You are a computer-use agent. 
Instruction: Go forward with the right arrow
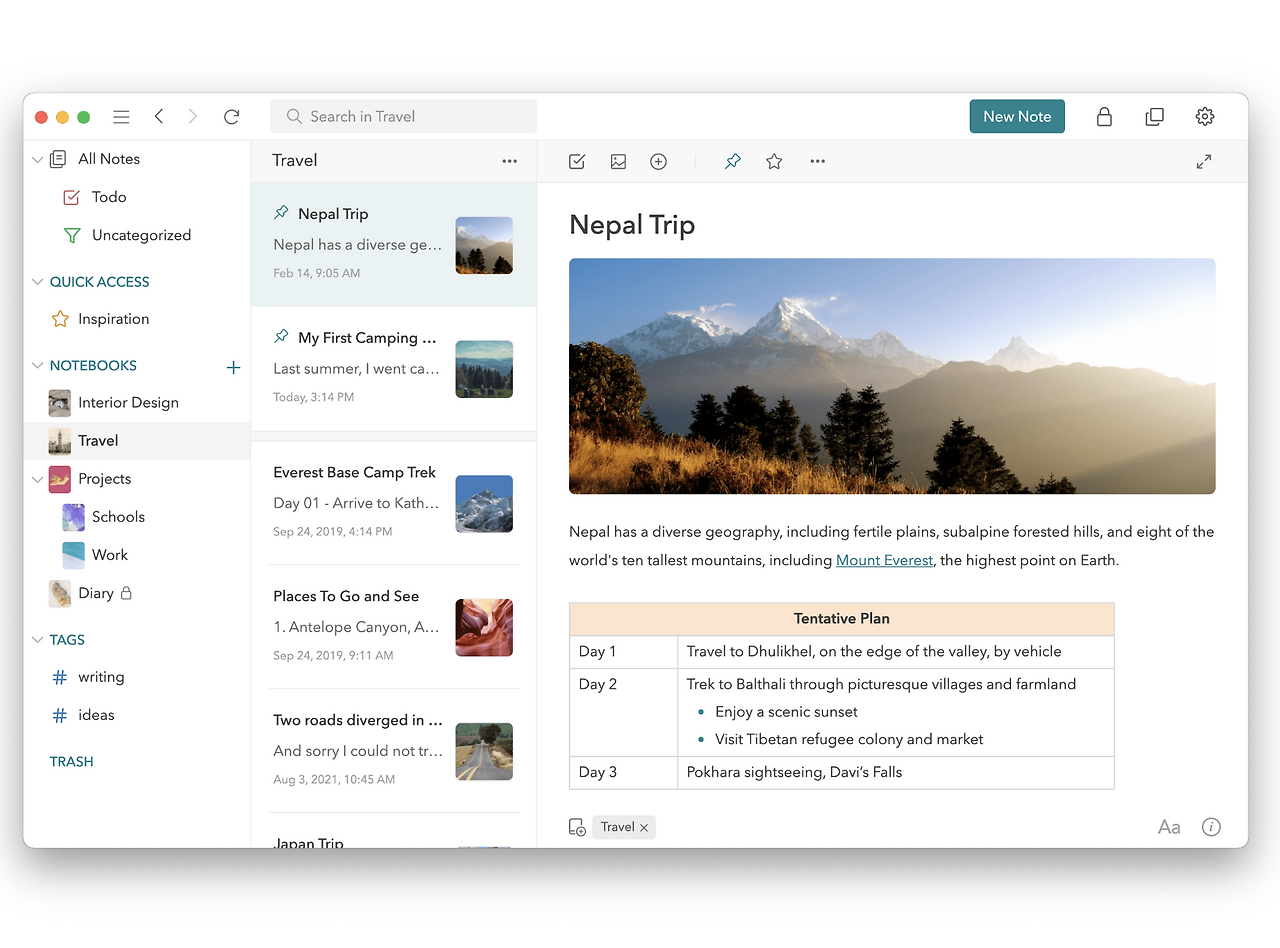click(x=193, y=117)
